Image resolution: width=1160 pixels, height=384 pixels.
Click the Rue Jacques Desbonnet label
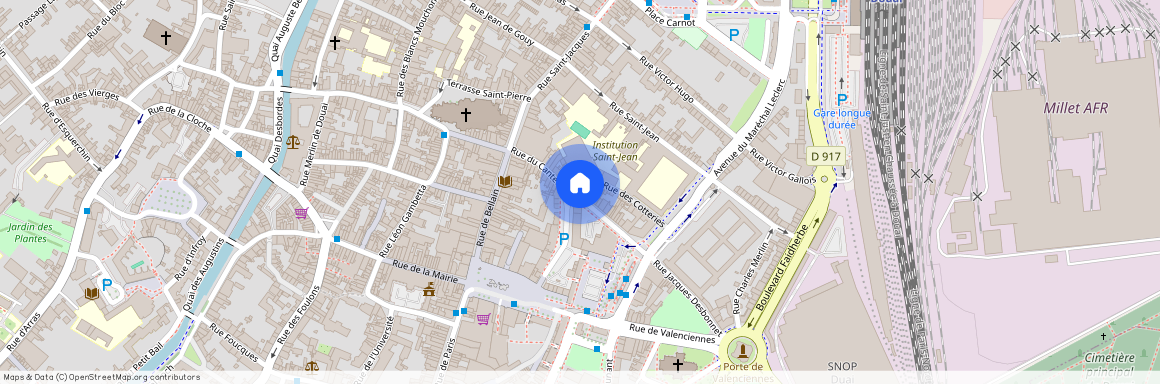[x=687, y=297]
